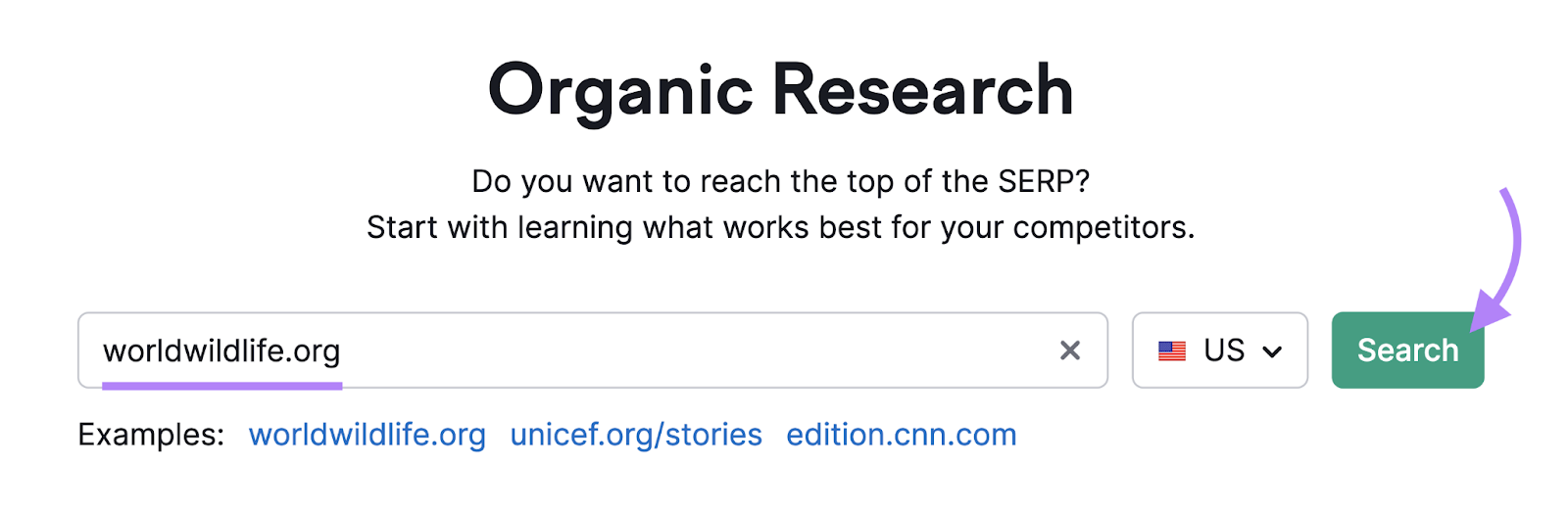Focus the domain input field
The height and width of the screenshot is (514, 1568).
coord(686,350)
